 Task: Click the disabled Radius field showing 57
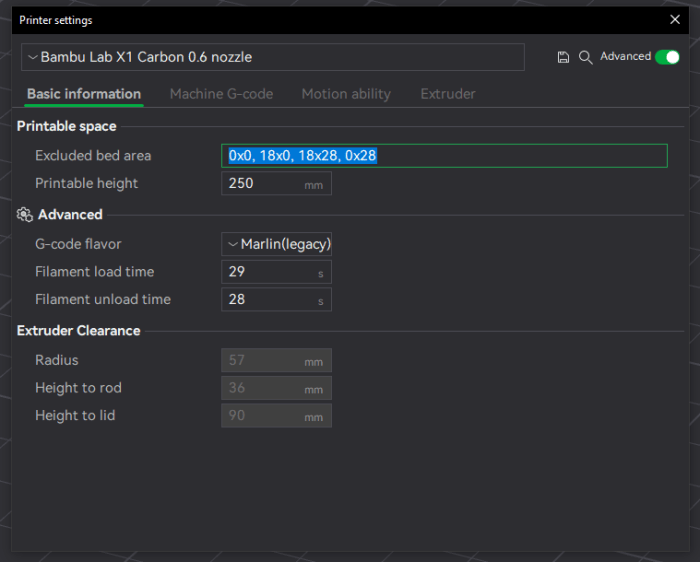(x=276, y=360)
